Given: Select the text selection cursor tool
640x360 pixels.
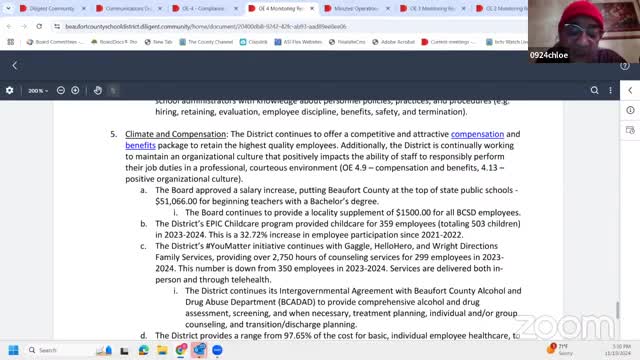Looking at the screenshot, I should point(113,90).
